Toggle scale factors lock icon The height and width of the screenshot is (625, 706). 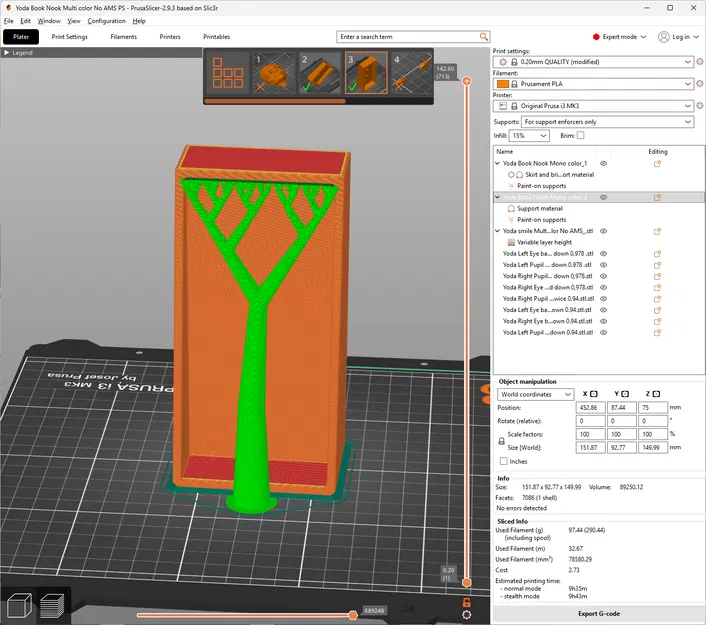501,441
